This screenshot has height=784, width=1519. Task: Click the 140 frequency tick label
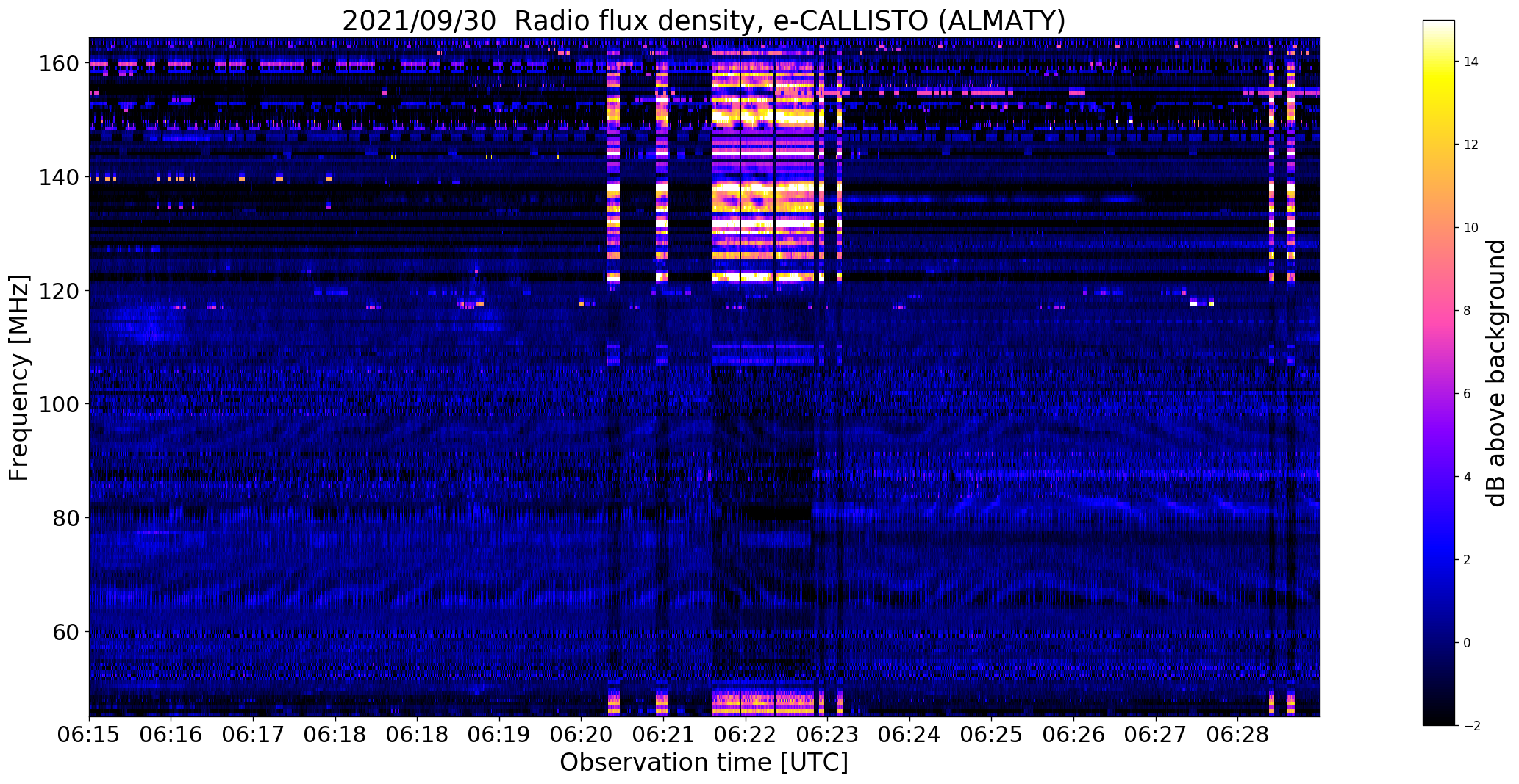(59, 177)
